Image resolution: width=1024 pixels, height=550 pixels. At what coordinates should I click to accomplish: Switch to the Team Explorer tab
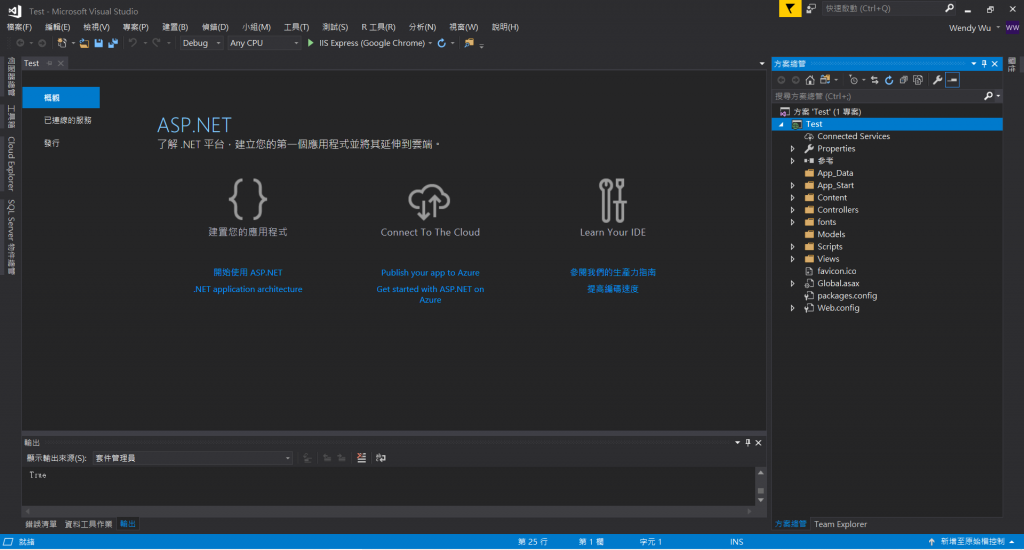840,524
